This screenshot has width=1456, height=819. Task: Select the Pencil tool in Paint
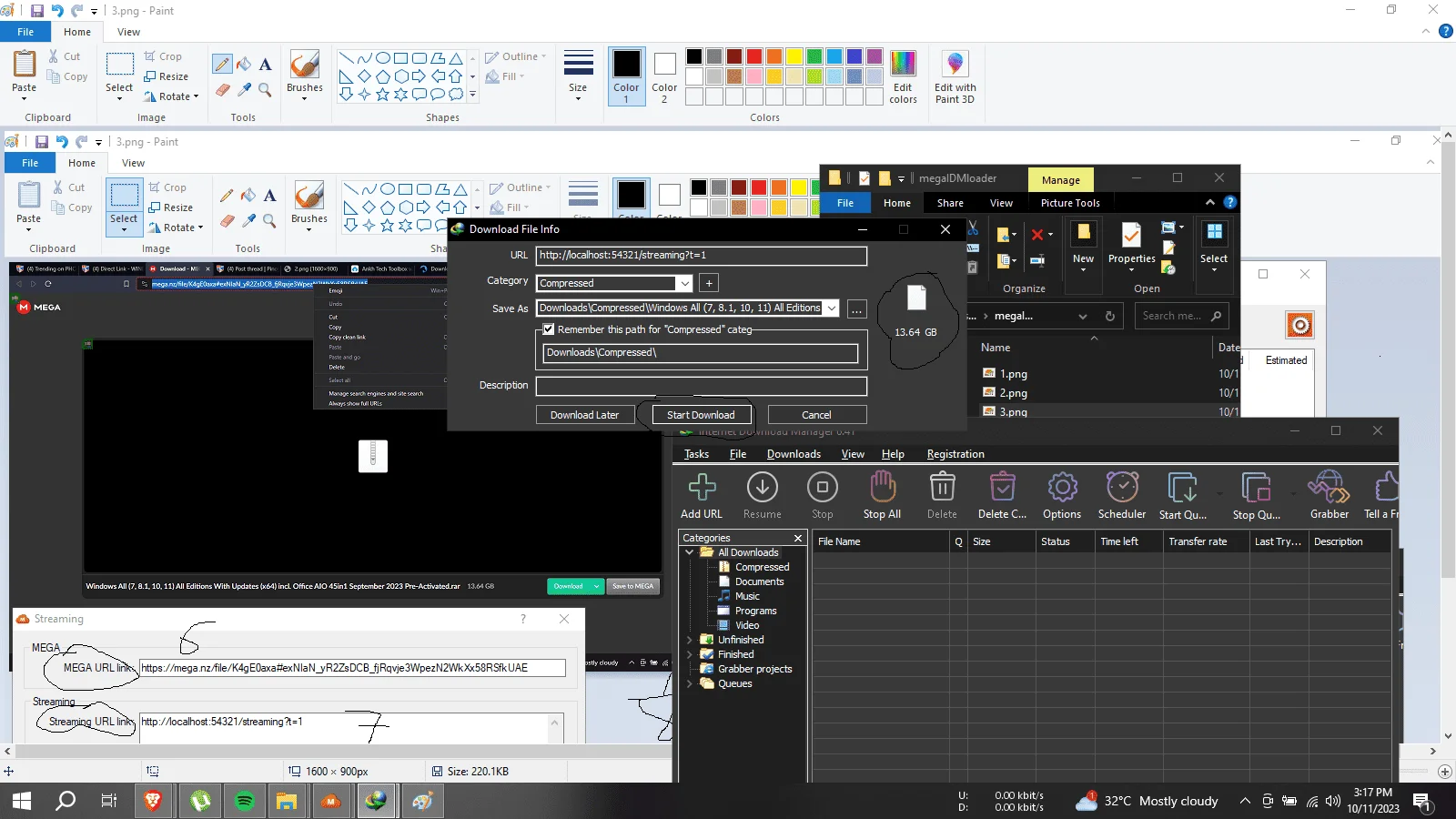222,64
